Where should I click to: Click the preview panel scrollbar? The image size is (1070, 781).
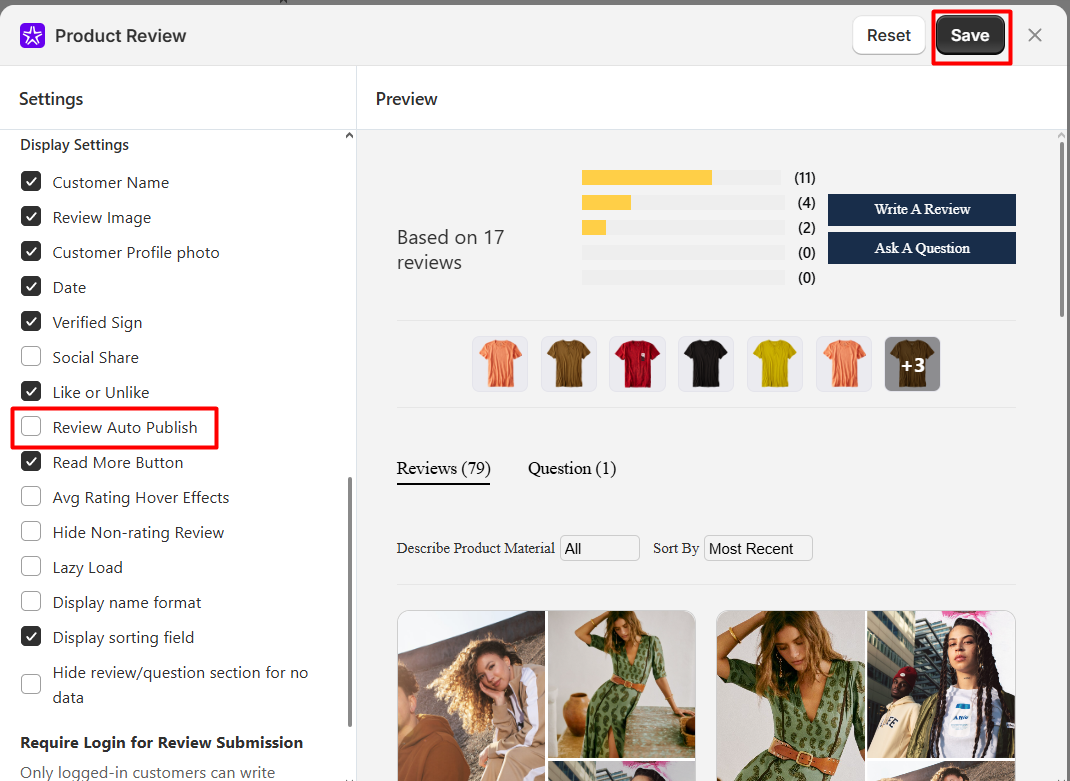click(x=1062, y=229)
